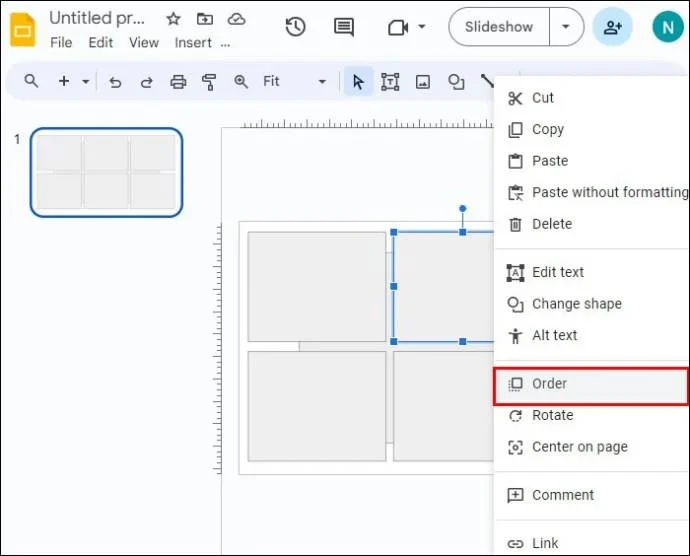The width and height of the screenshot is (690, 556).
Task: Select the arrow Select tool
Action: coord(358,82)
